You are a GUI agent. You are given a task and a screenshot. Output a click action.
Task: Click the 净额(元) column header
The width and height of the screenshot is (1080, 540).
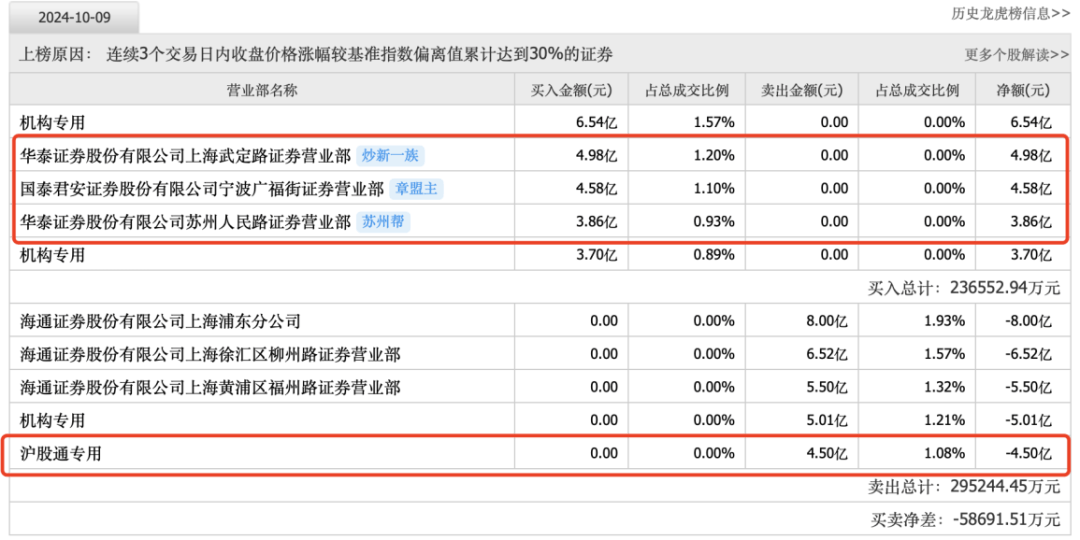tap(1023, 90)
